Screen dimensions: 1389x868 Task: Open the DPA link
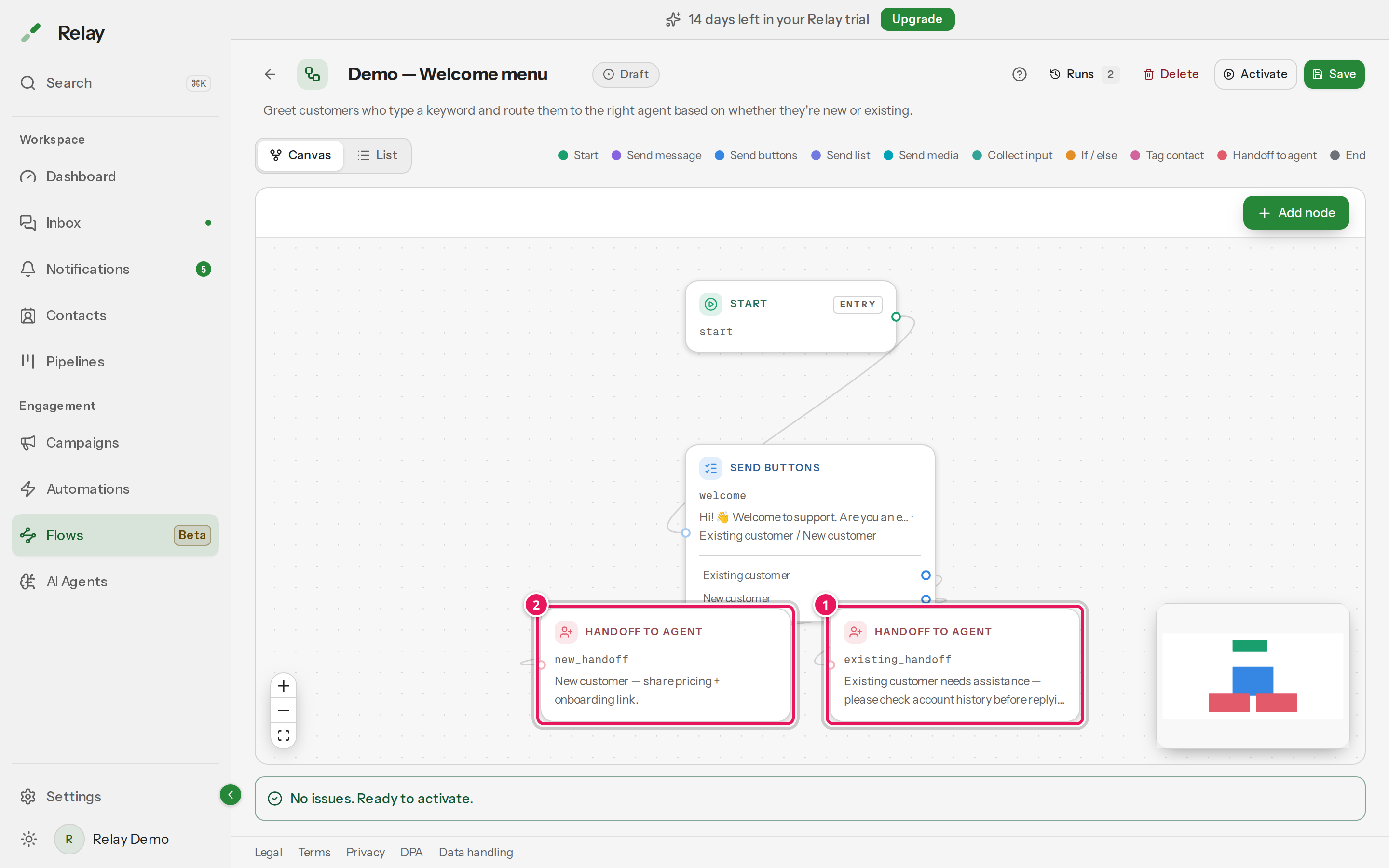(x=411, y=853)
